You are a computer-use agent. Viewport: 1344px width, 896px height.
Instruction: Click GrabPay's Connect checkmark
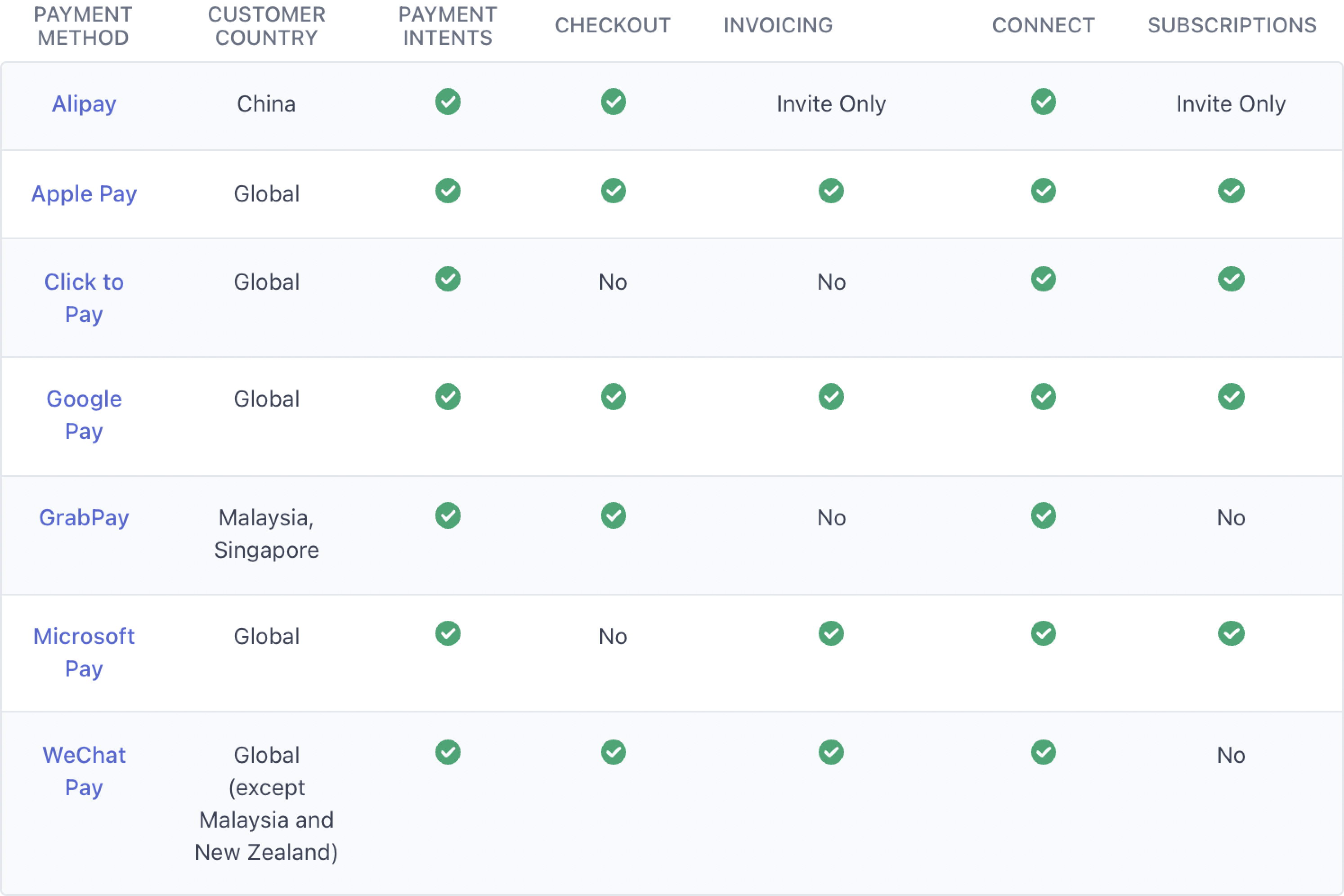pyautogui.click(x=1044, y=515)
